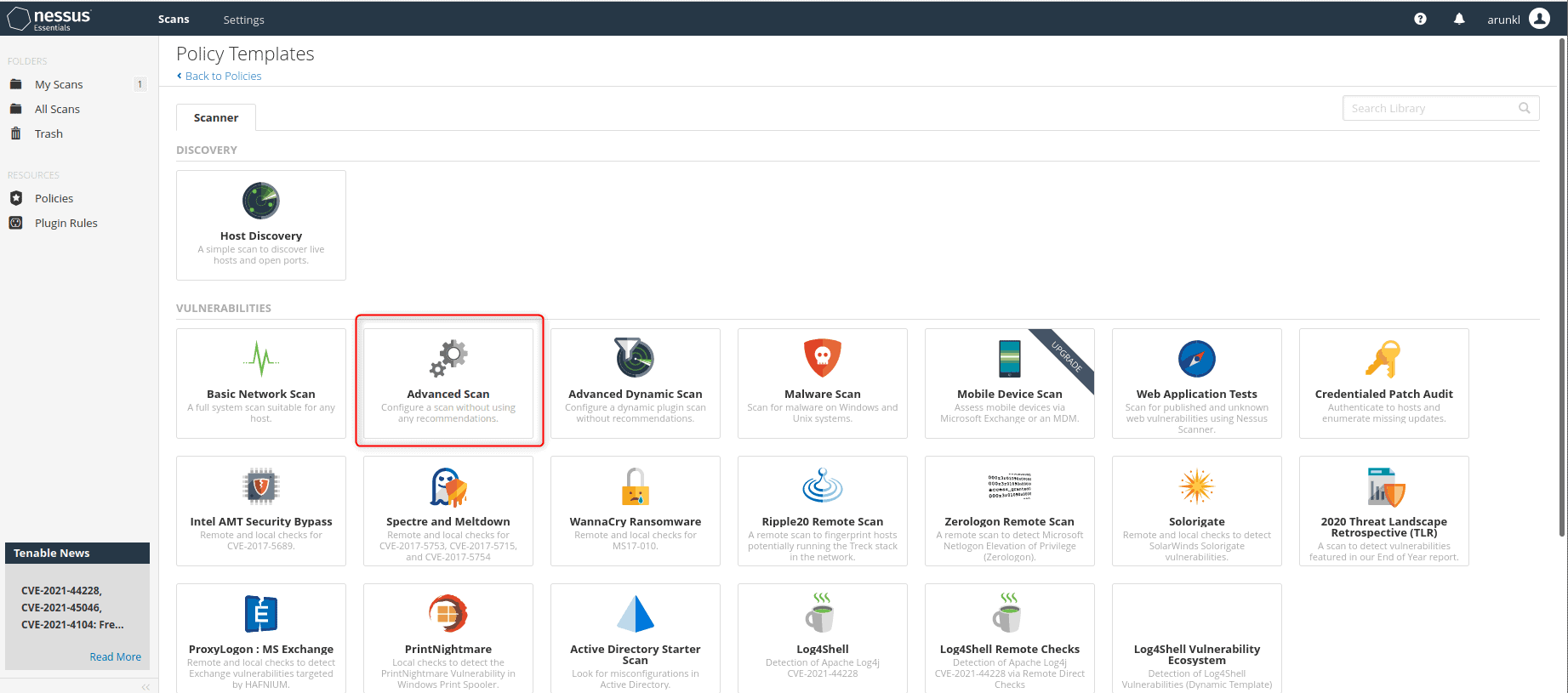Open Plugin Rules in Resources
The image size is (1568, 693).
(x=66, y=223)
